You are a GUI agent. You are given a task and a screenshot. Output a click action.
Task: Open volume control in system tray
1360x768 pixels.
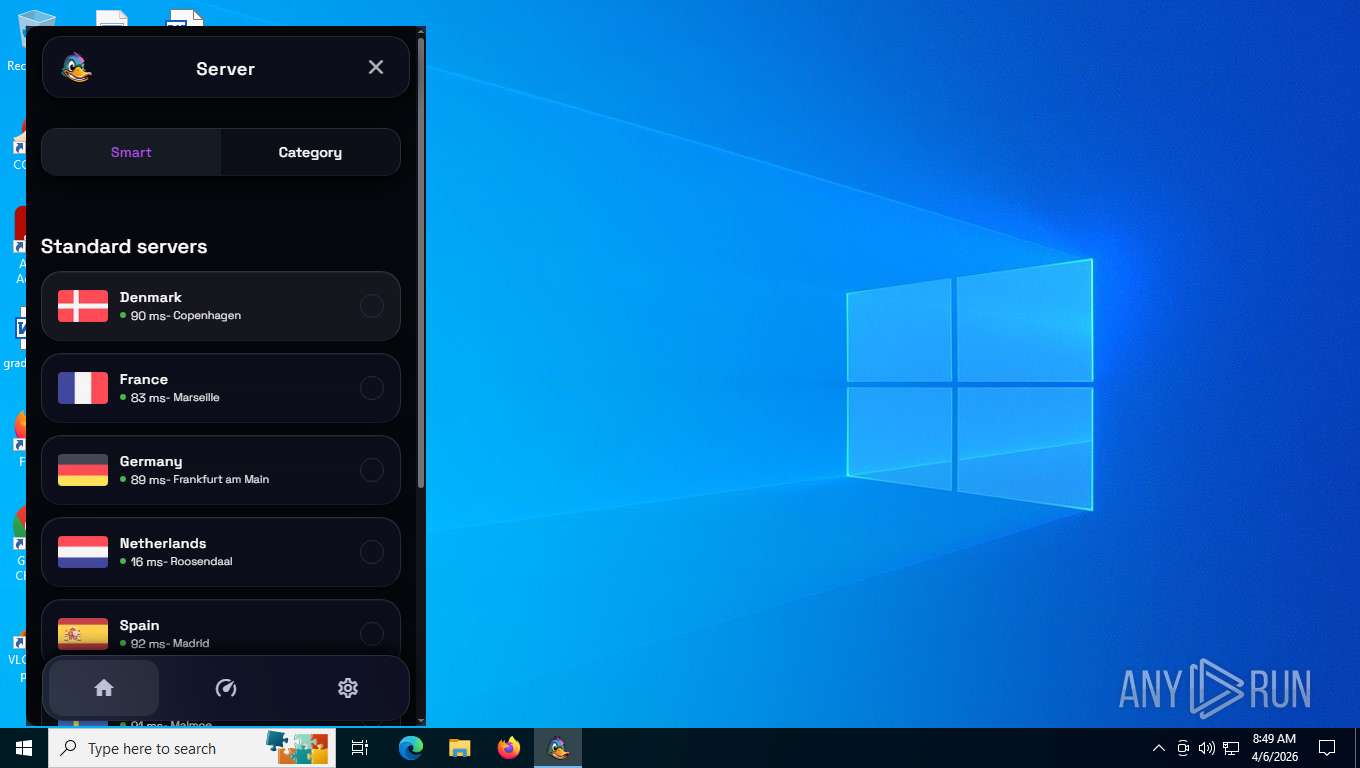[x=1207, y=748]
